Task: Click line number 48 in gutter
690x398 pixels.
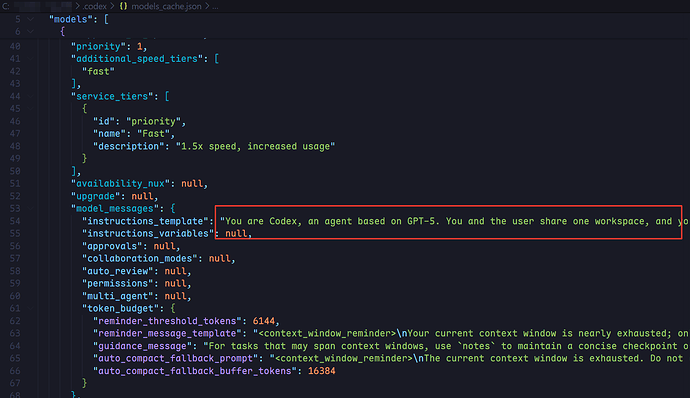Action: [15, 146]
